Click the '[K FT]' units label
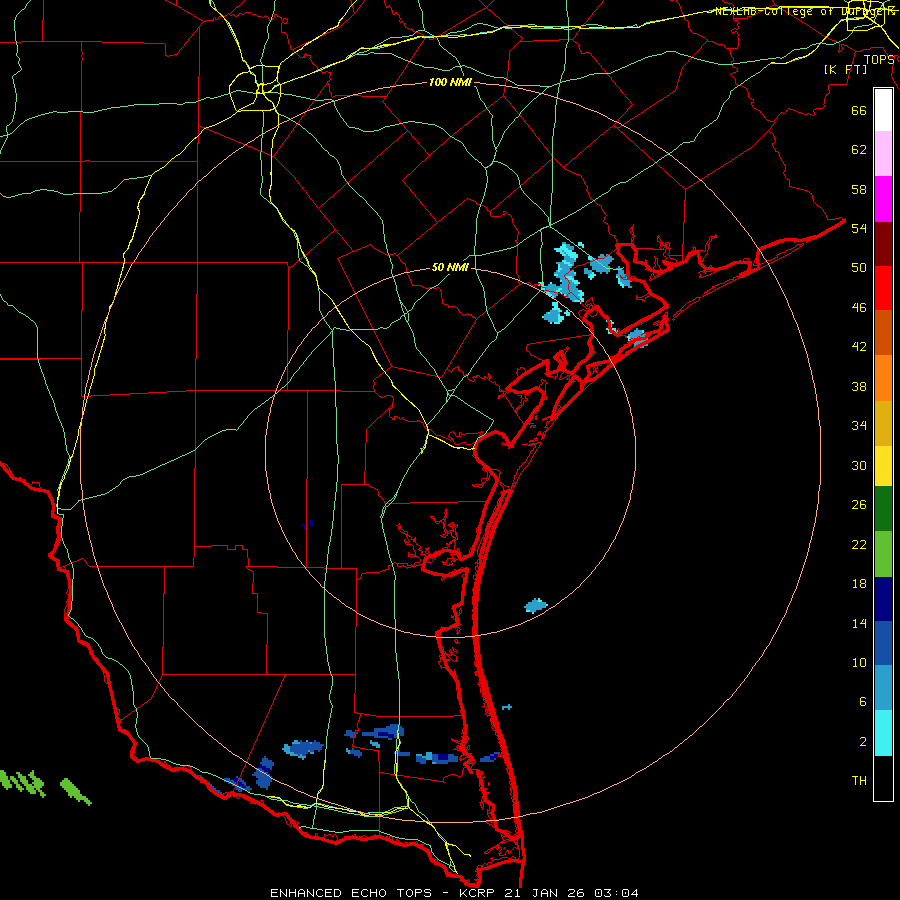Image resolution: width=900 pixels, height=900 pixels. tap(845, 70)
